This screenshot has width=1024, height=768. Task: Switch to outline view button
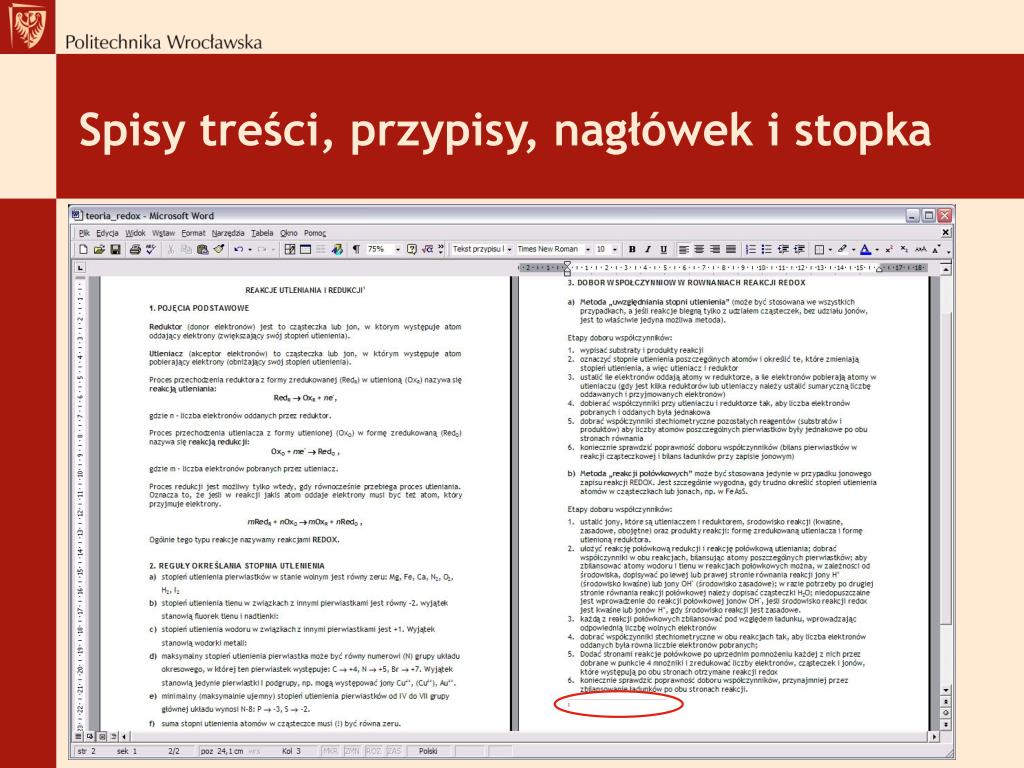(113, 736)
